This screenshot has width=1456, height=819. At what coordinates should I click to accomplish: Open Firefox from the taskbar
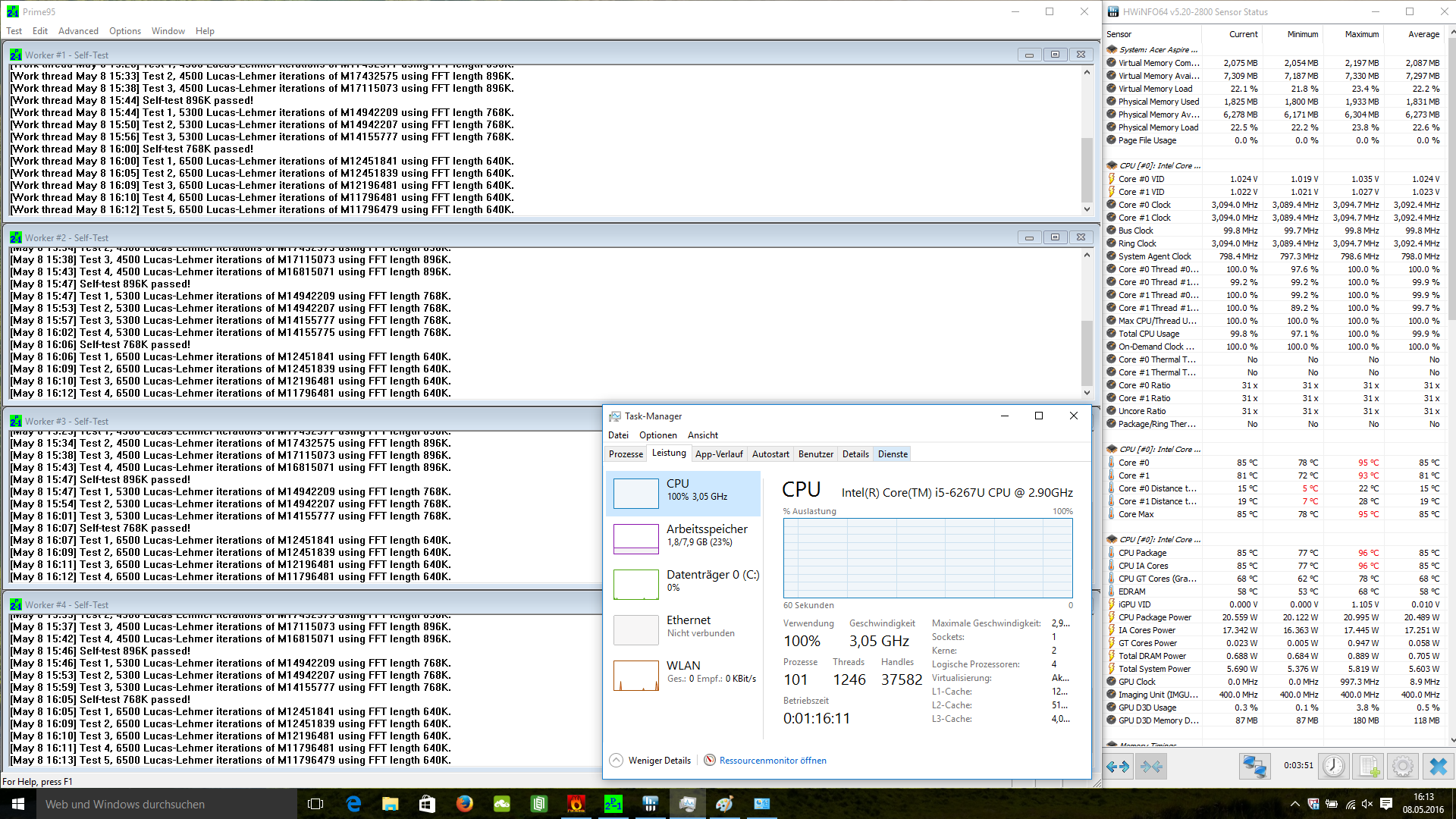464,804
